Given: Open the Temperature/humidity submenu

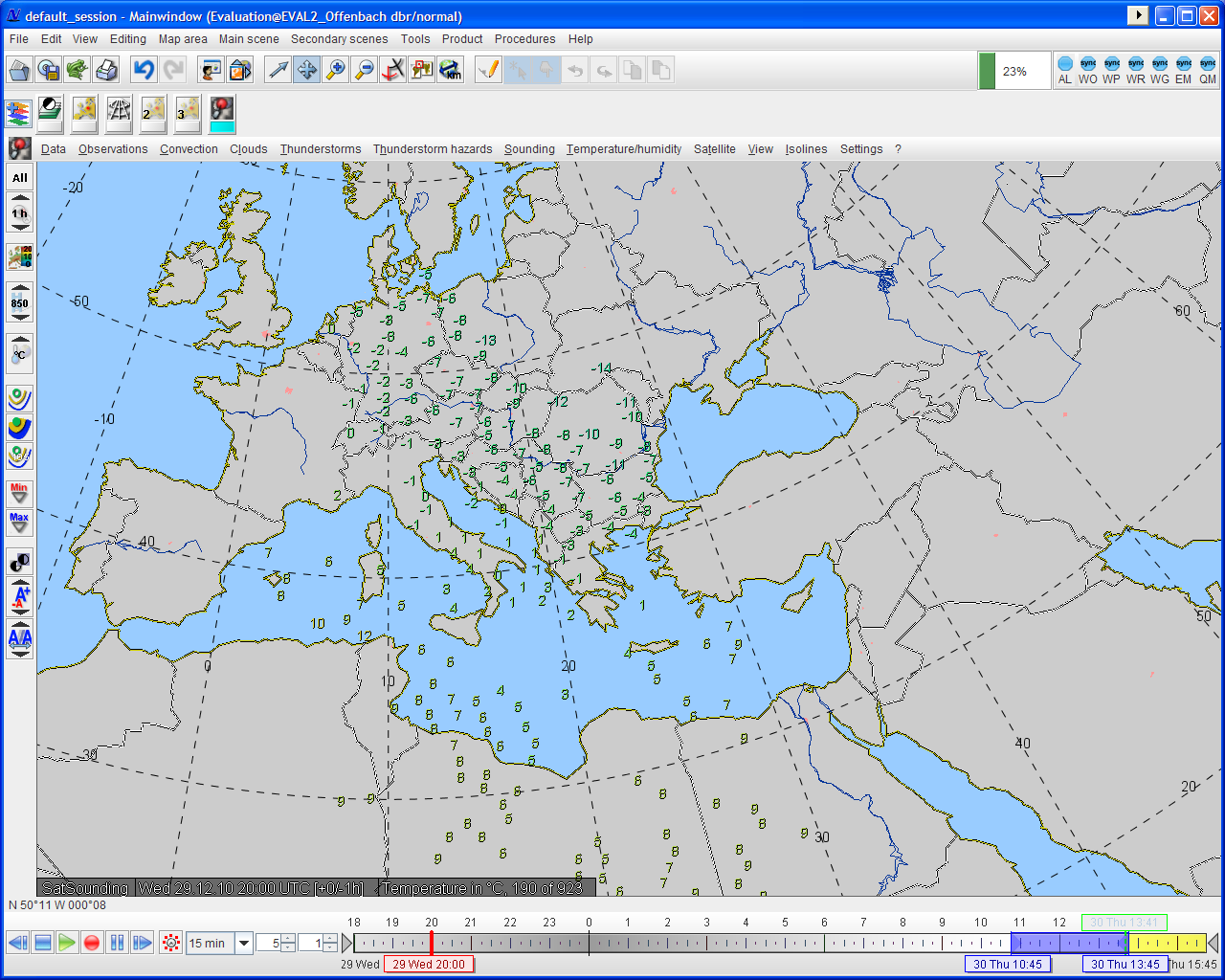Looking at the screenshot, I should coord(624,149).
